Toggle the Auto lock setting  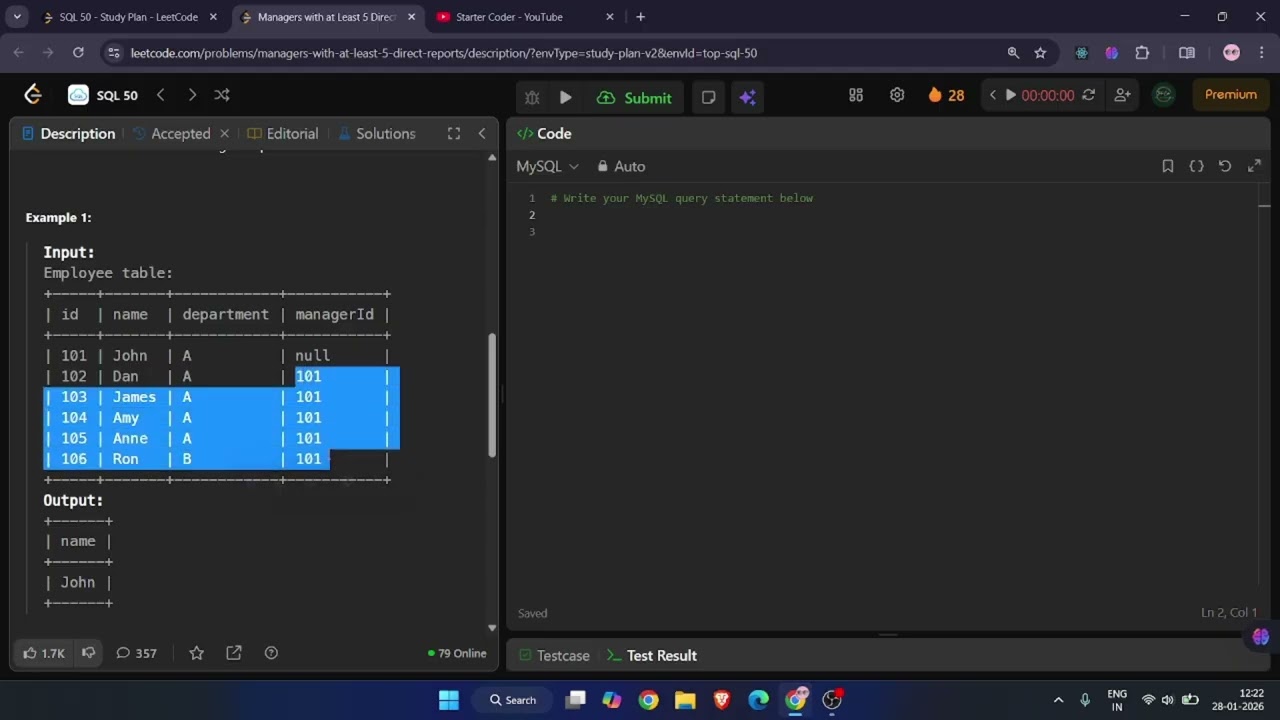pos(621,166)
